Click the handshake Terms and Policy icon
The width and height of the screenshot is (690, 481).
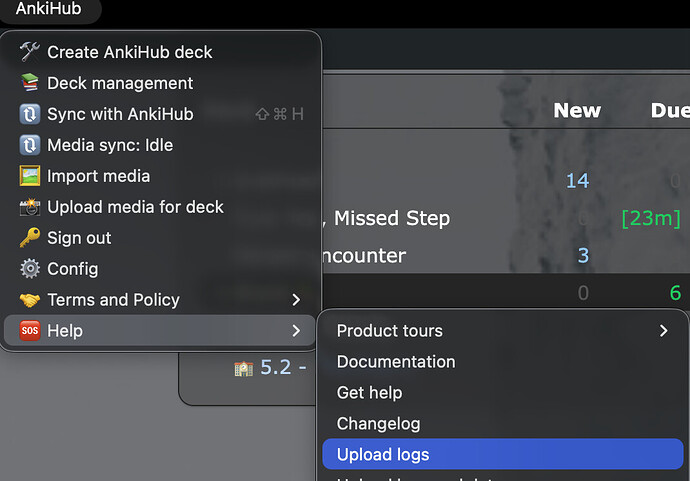29,300
